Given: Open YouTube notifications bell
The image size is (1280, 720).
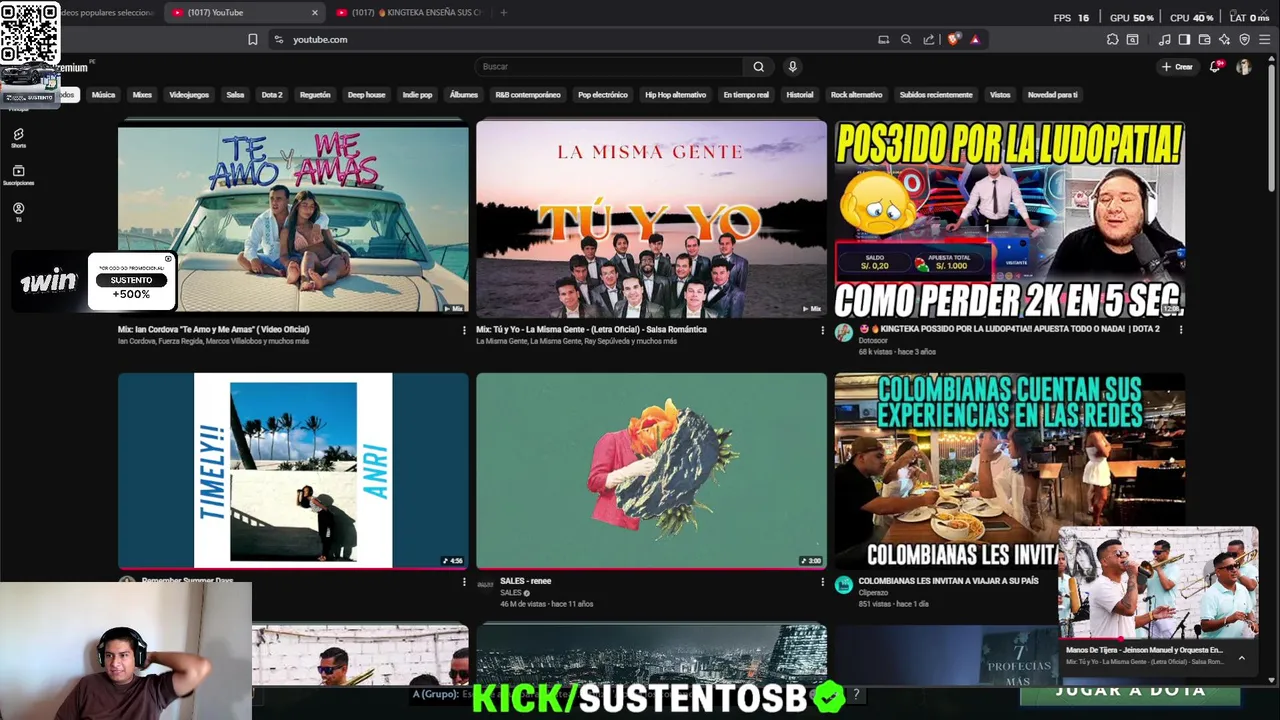Looking at the screenshot, I should (1215, 67).
